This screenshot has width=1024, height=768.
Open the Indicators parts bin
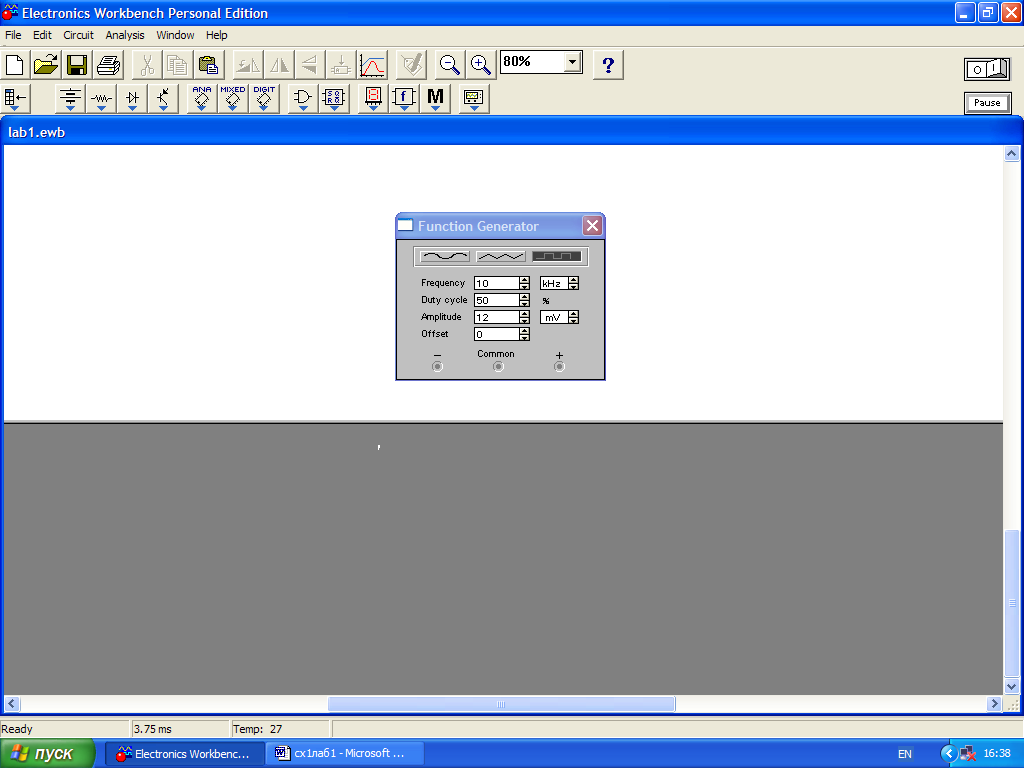[373, 99]
